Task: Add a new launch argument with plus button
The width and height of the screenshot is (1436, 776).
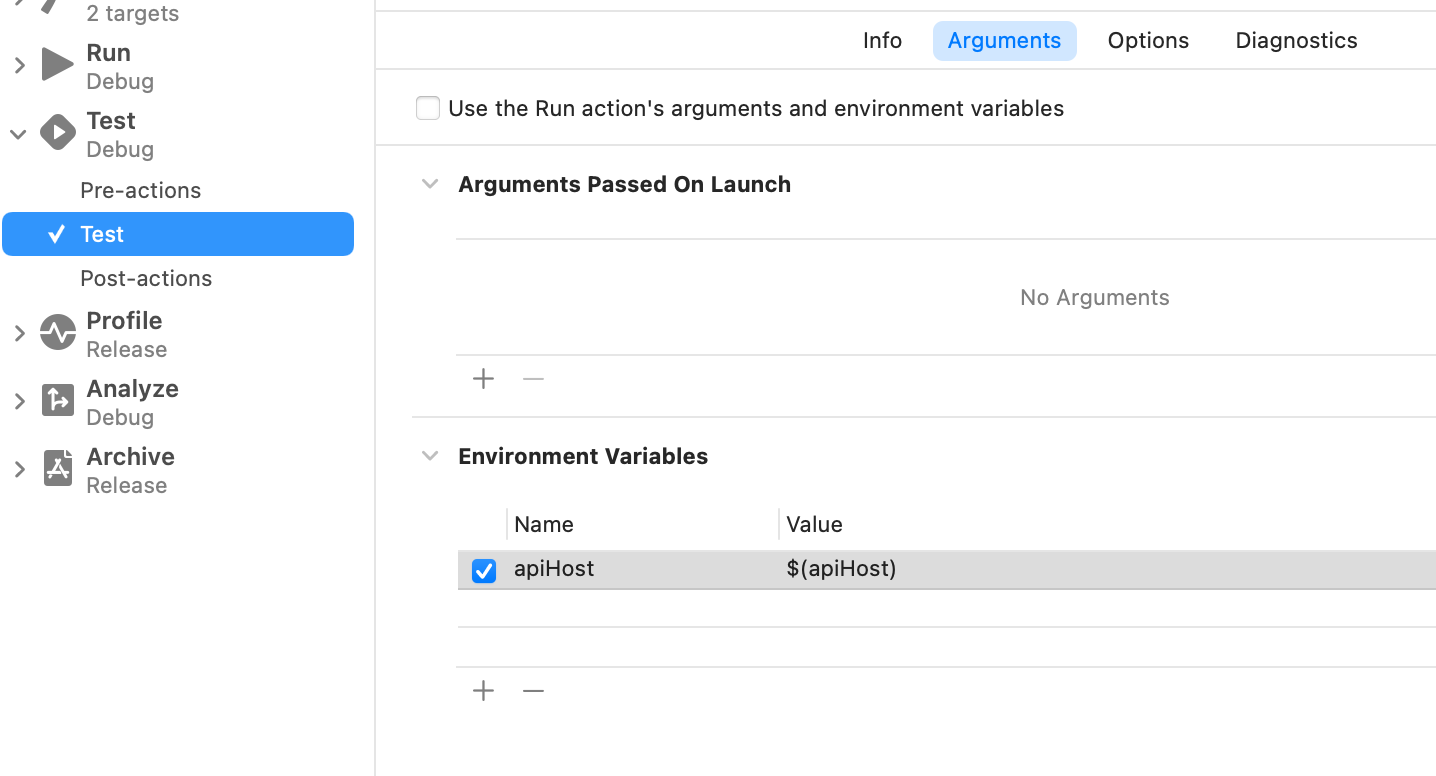Action: pyautogui.click(x=483, y=378)
